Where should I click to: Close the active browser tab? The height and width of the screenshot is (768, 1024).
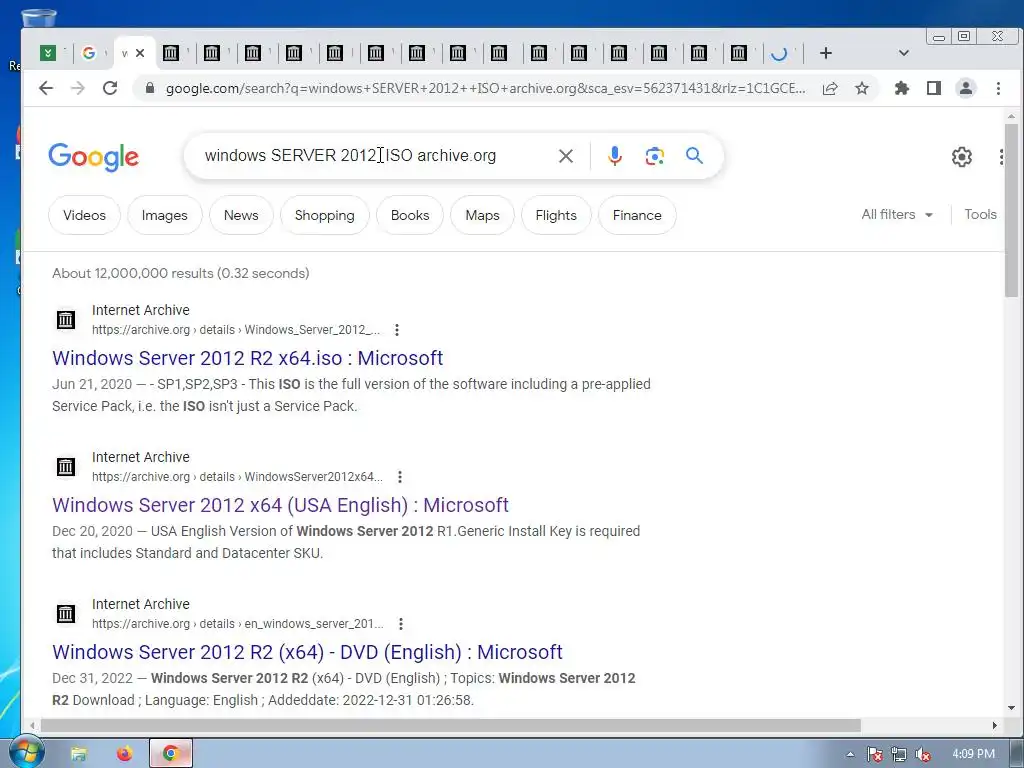tap(140, 53)
